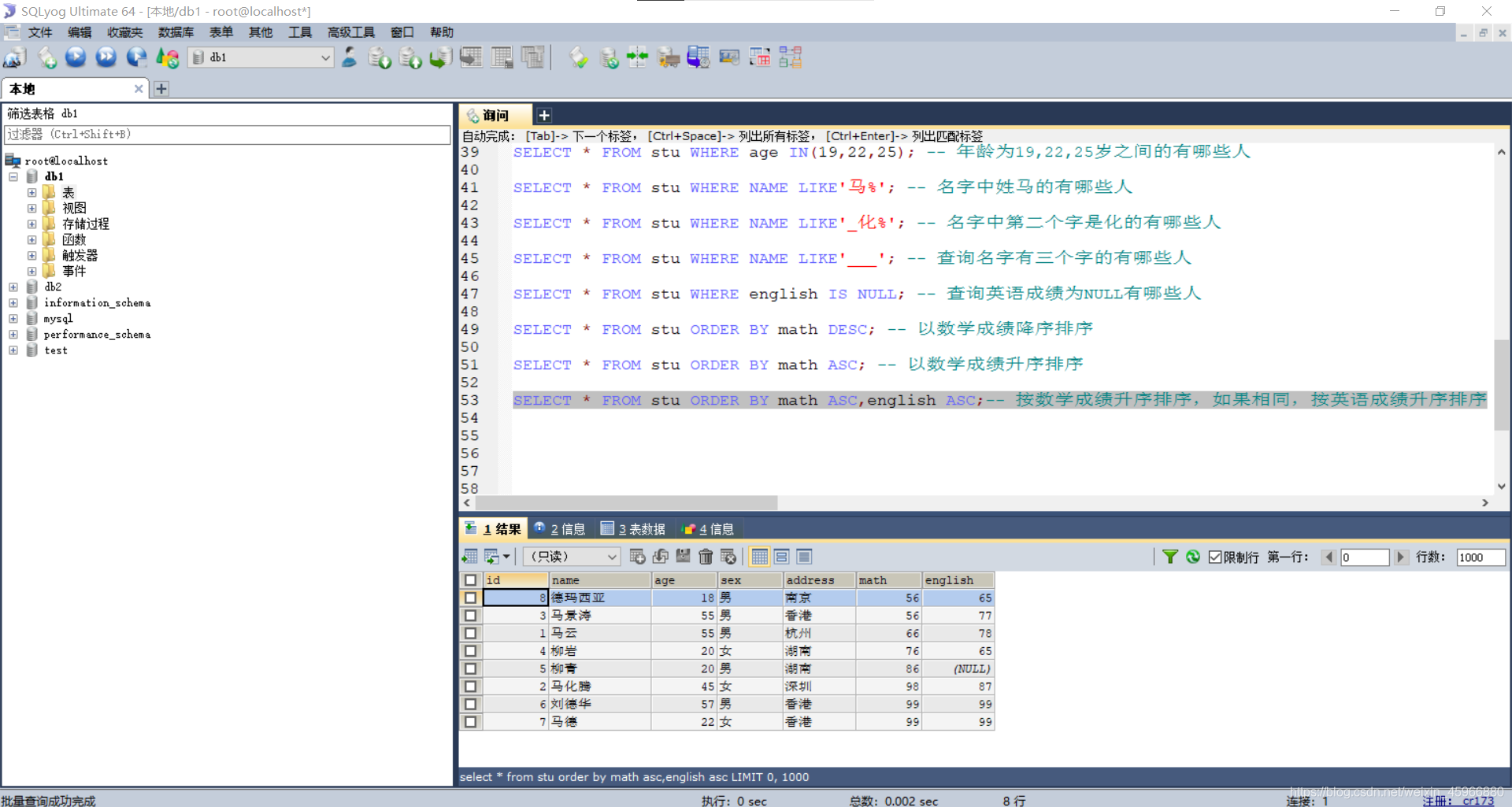Click the query editor scroll down arrow
The height and width of the screenshot is (807, 1512).
(1502, 487)
